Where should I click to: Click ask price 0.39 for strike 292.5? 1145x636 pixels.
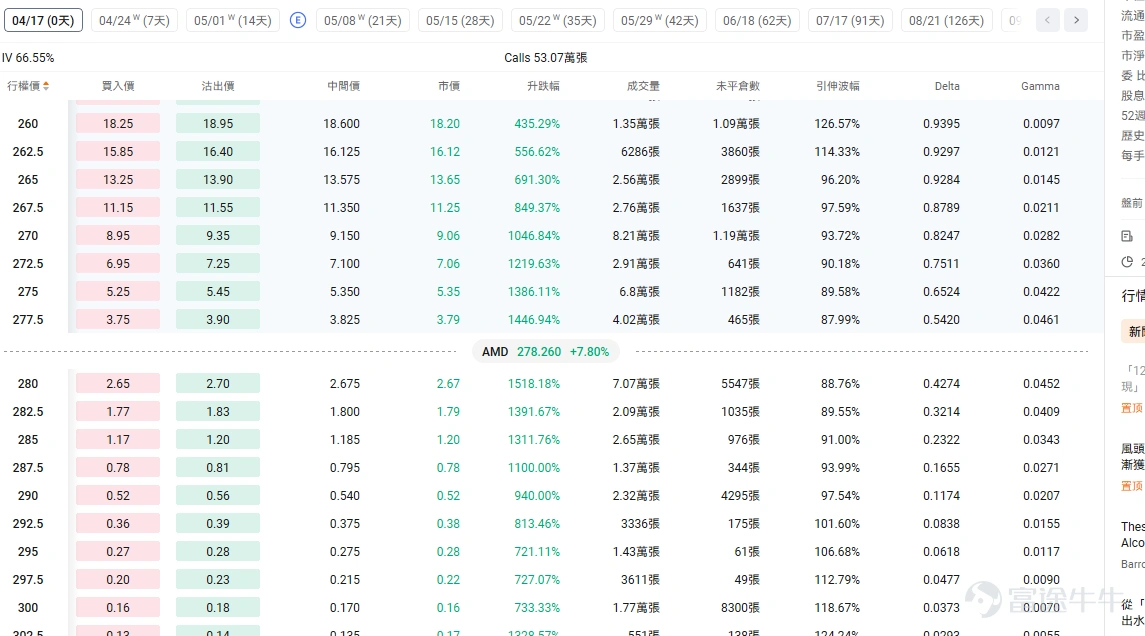coord(218,524)
